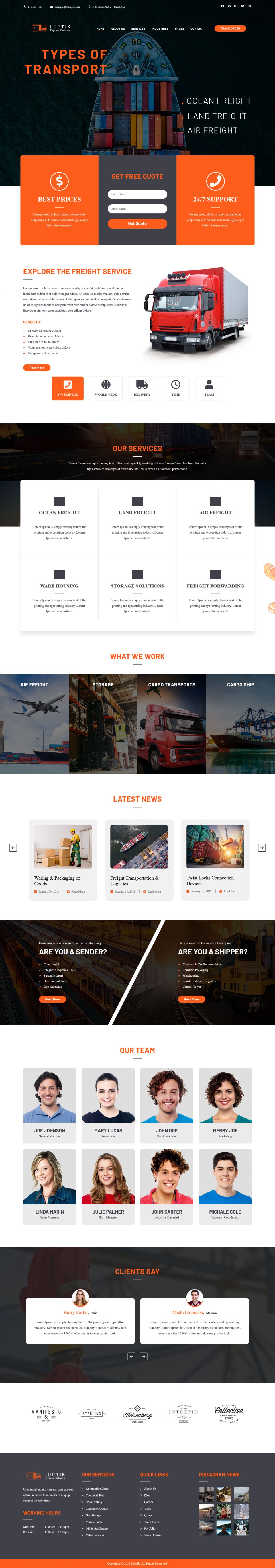Open the Services menu item

(138, 29)
